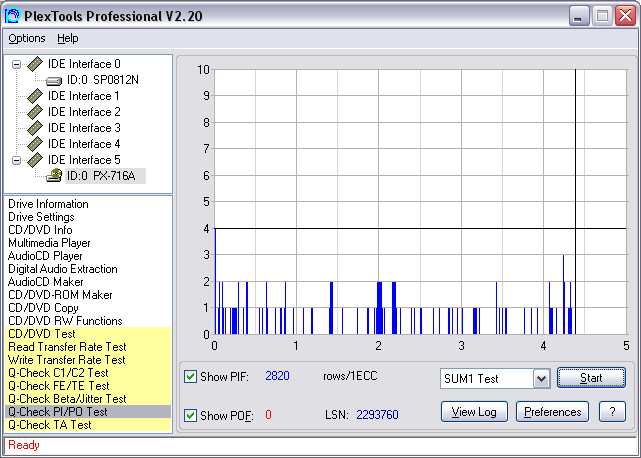Close the PlexTools window
This screenshot has width=641, height=458.
point(625,16)
